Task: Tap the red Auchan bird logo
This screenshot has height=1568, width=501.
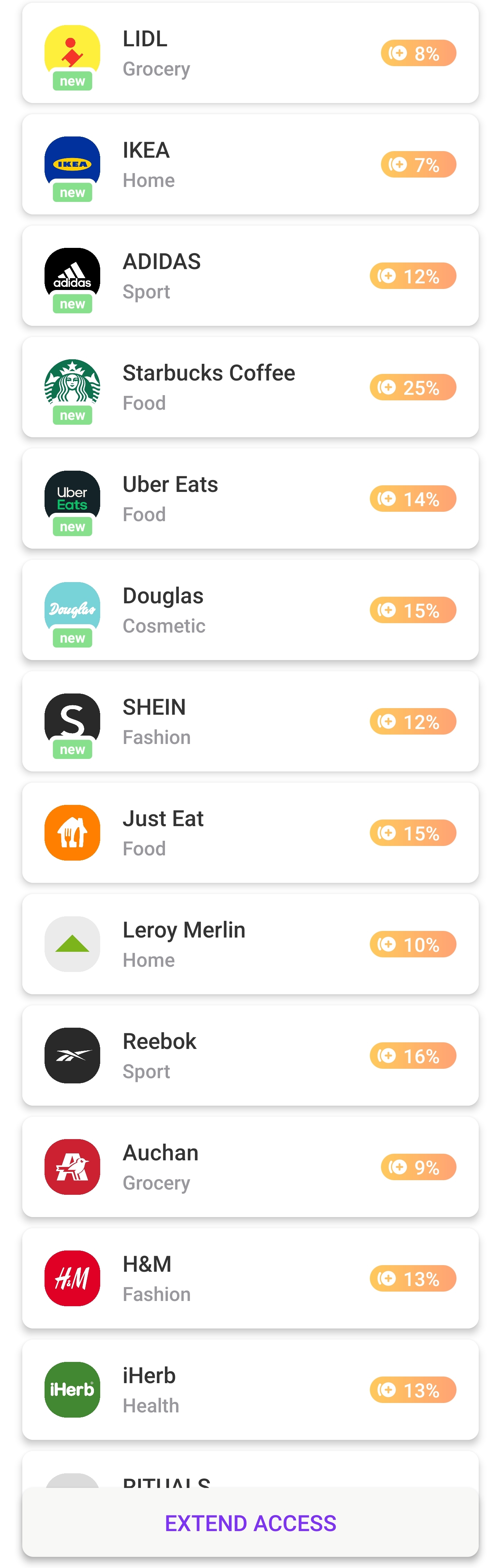Action: click(72, 1167)
